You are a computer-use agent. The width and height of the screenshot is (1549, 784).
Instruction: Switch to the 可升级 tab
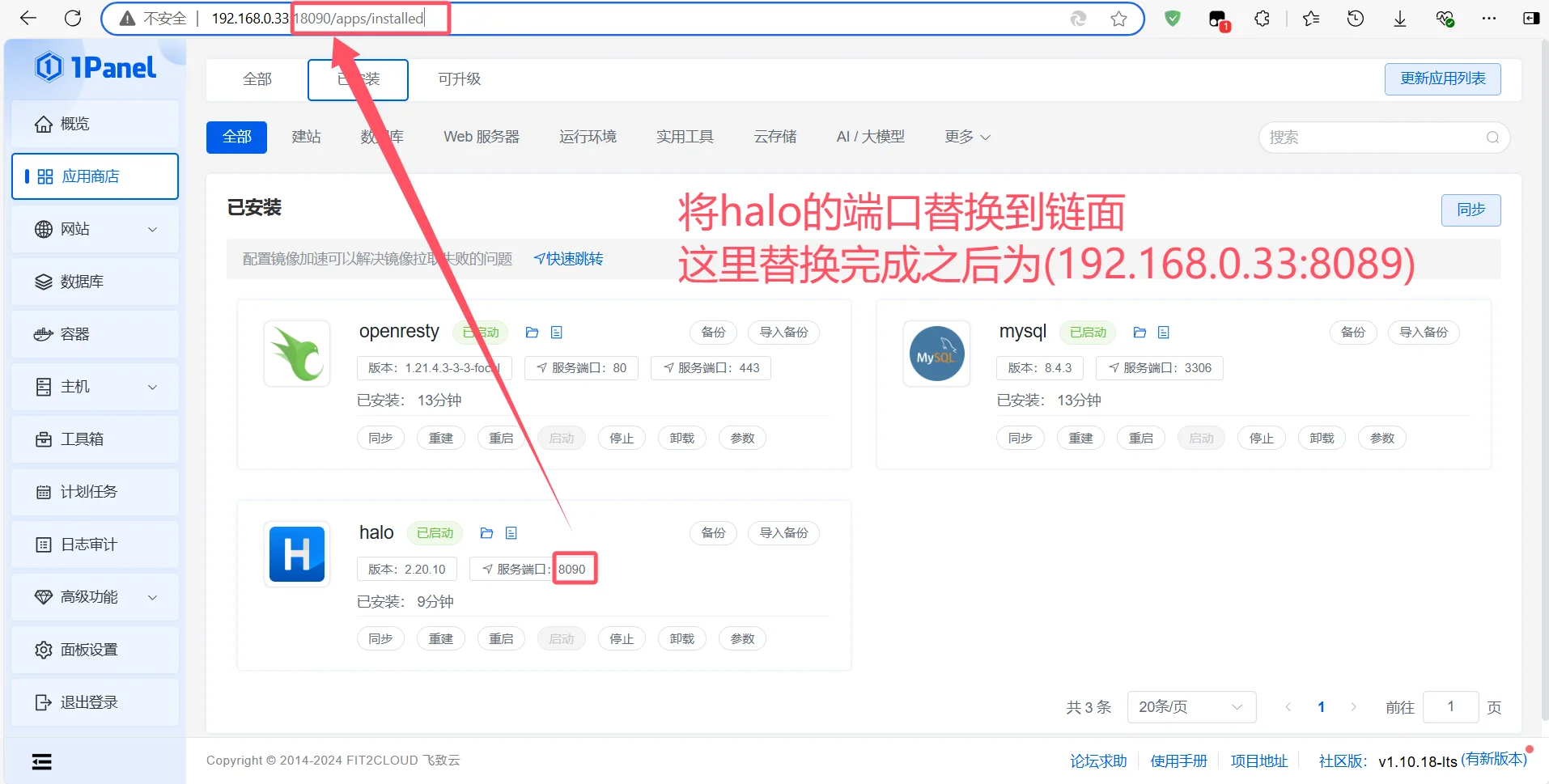pos(459,79)
